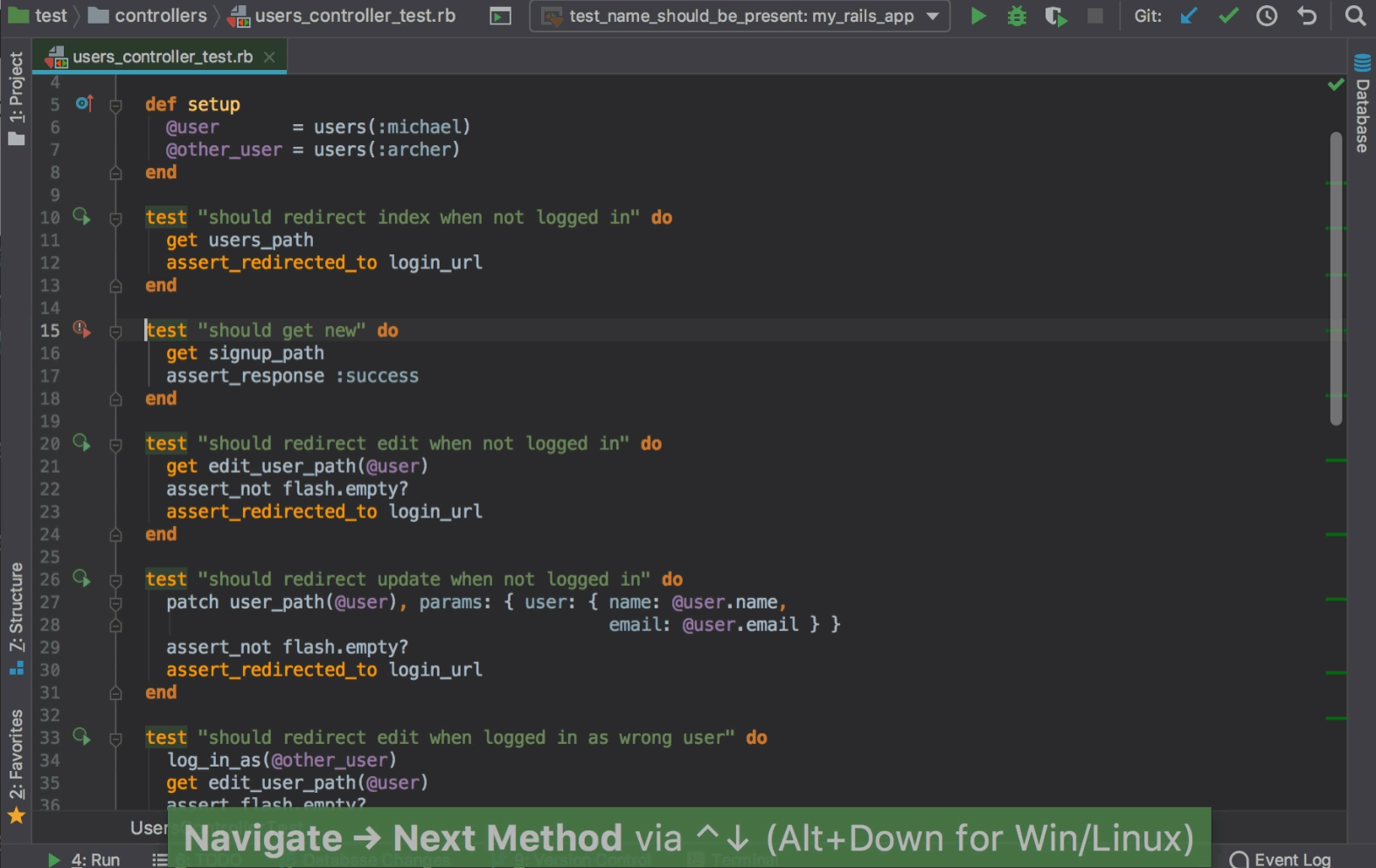Click 'log_in_as(@other_user)' on line 34

[281, 760]
